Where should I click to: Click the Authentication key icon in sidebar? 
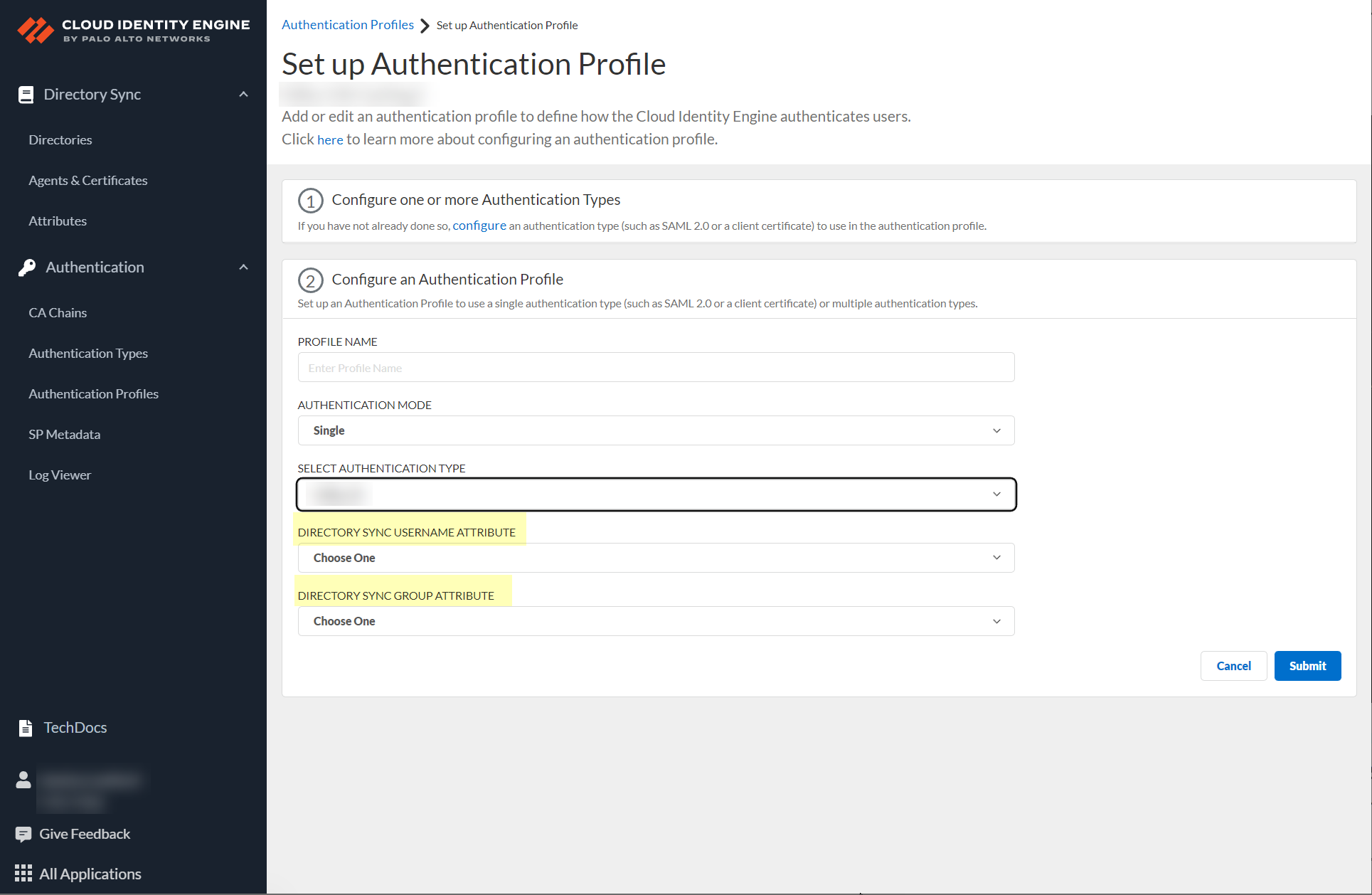pyautogui.click(x=26, y=267)
